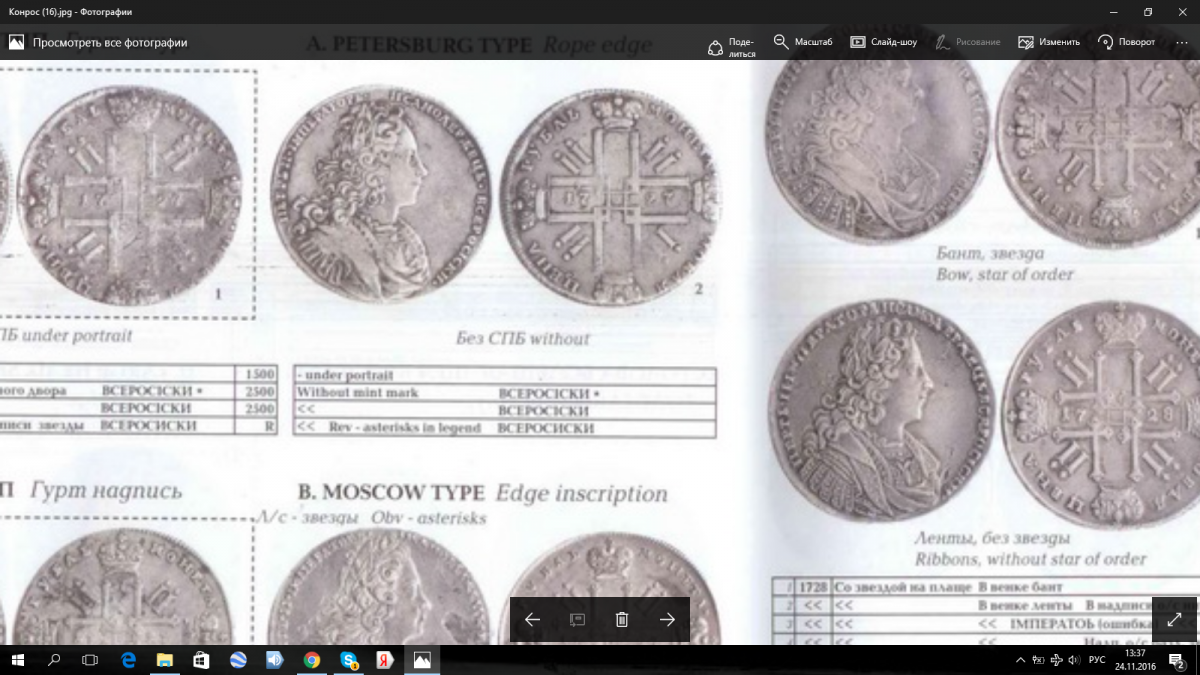Image resolution: width=1200 pixels, height=675 pixels.
Task: Select the Рисование drawing tool
Action: point(967,42)
